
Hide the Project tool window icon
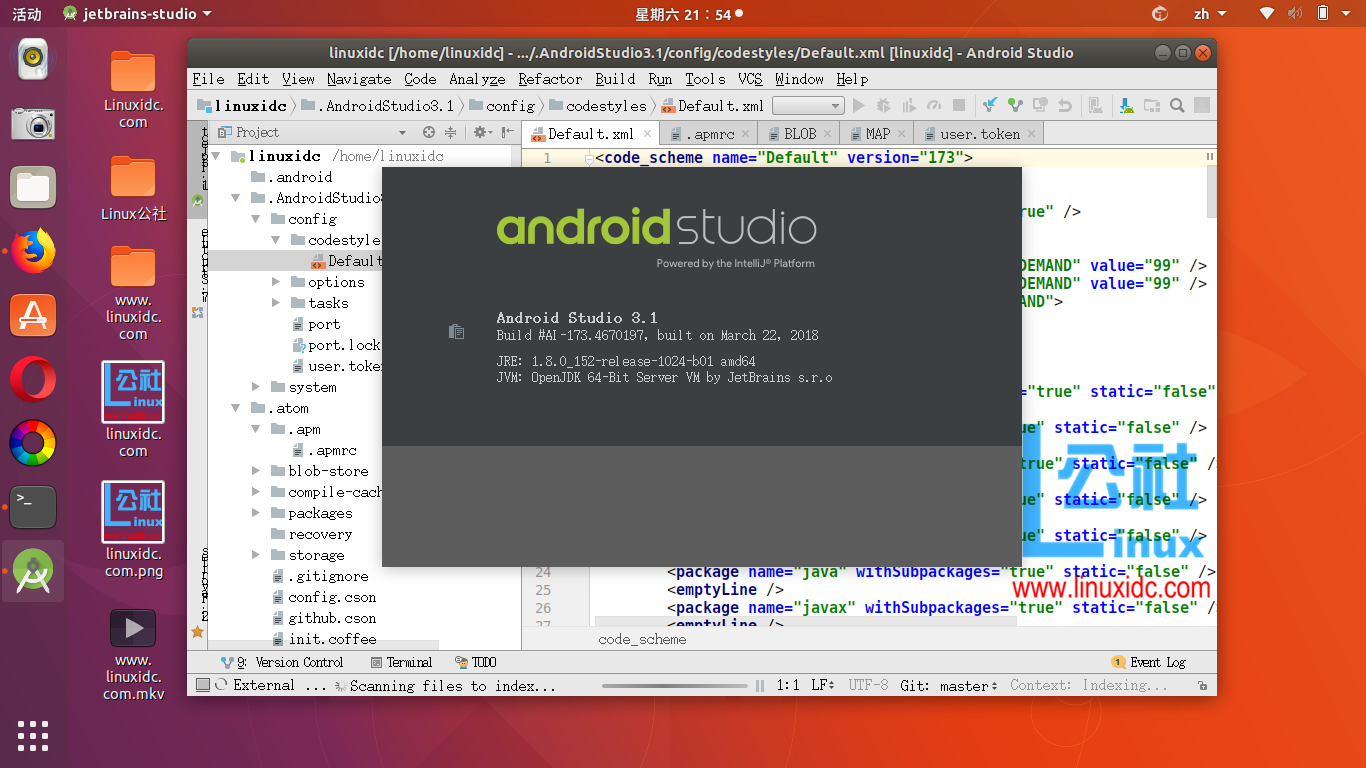[x=508, y=132]
